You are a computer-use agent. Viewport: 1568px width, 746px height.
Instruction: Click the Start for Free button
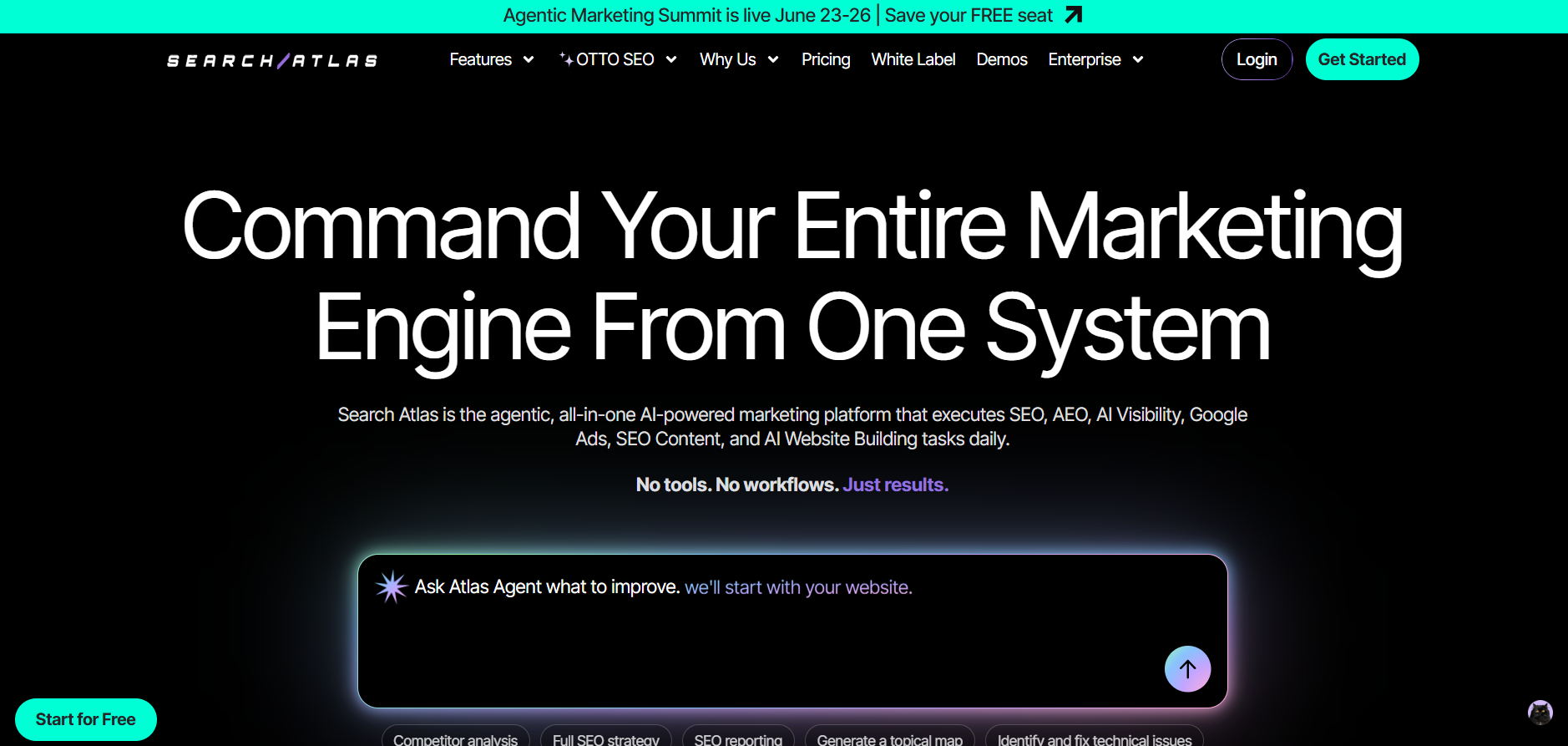click(x=85, y=719)
